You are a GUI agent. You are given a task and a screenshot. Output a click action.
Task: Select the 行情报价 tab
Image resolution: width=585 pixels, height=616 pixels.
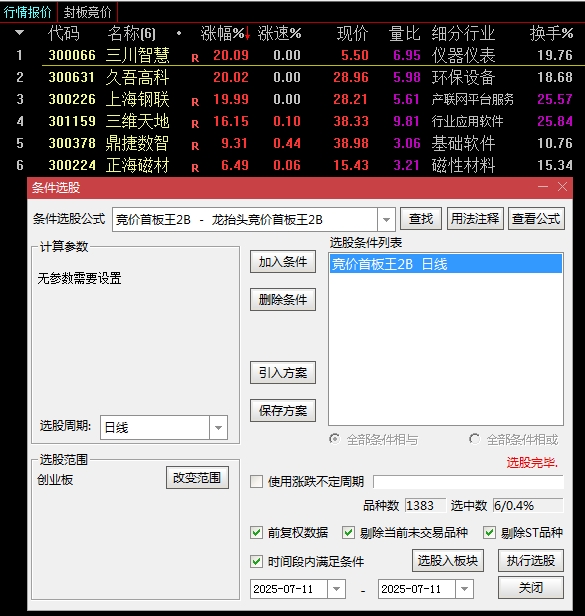(x=28, y=12)
